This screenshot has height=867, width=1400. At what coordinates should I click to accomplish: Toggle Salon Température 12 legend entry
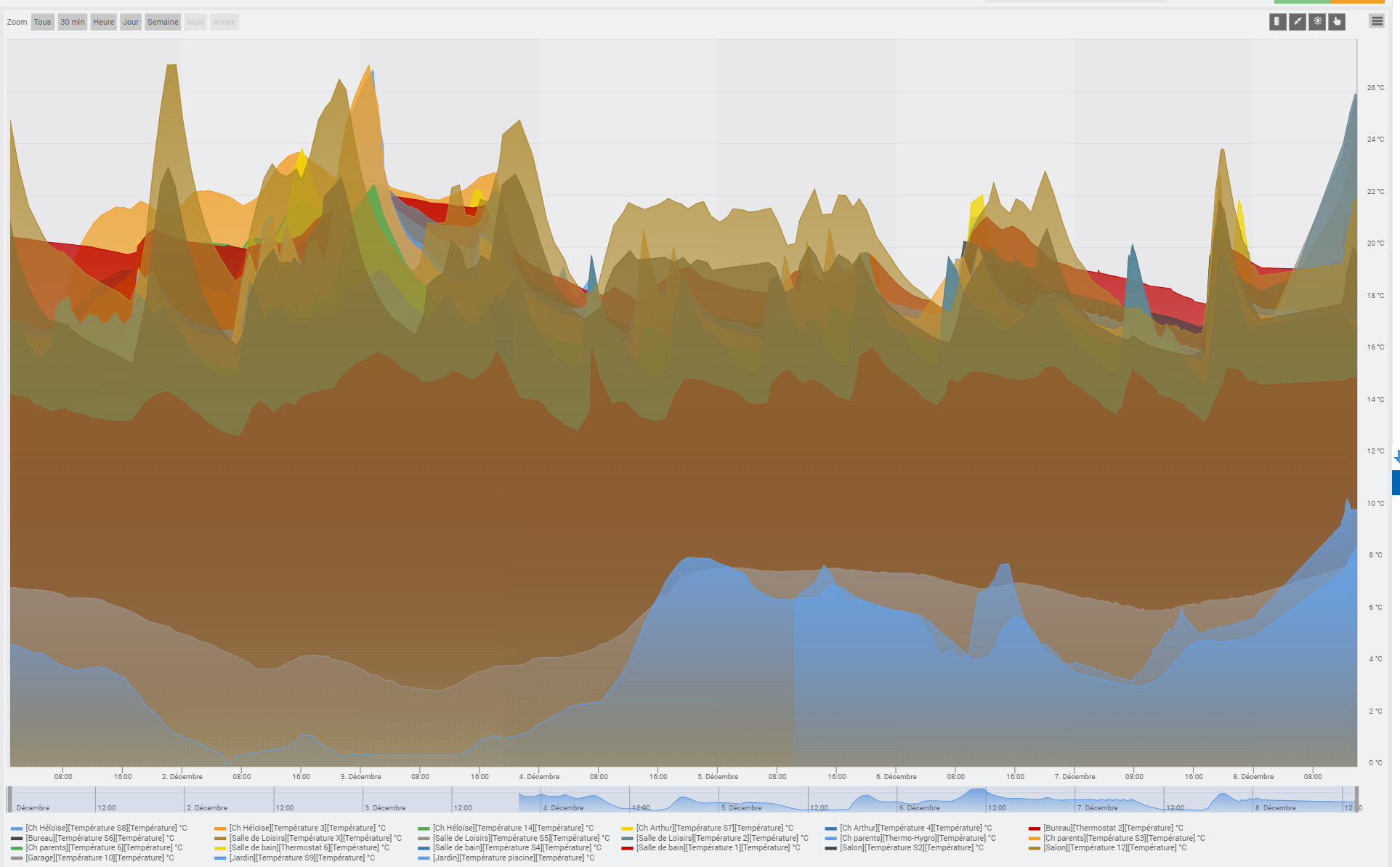pyautogui.click(x=1114, y=847)
